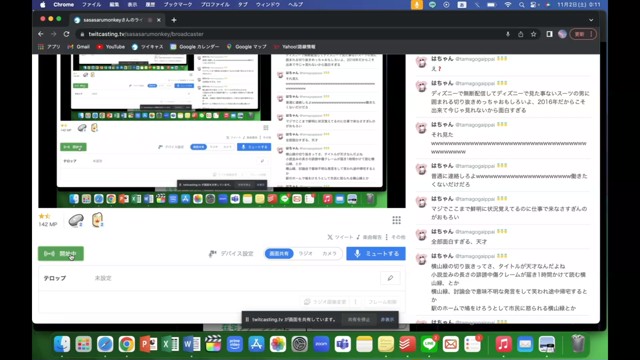This screenshot has width=640, height=360.
Task: Switch to カメラ mode
Action: 329,253
